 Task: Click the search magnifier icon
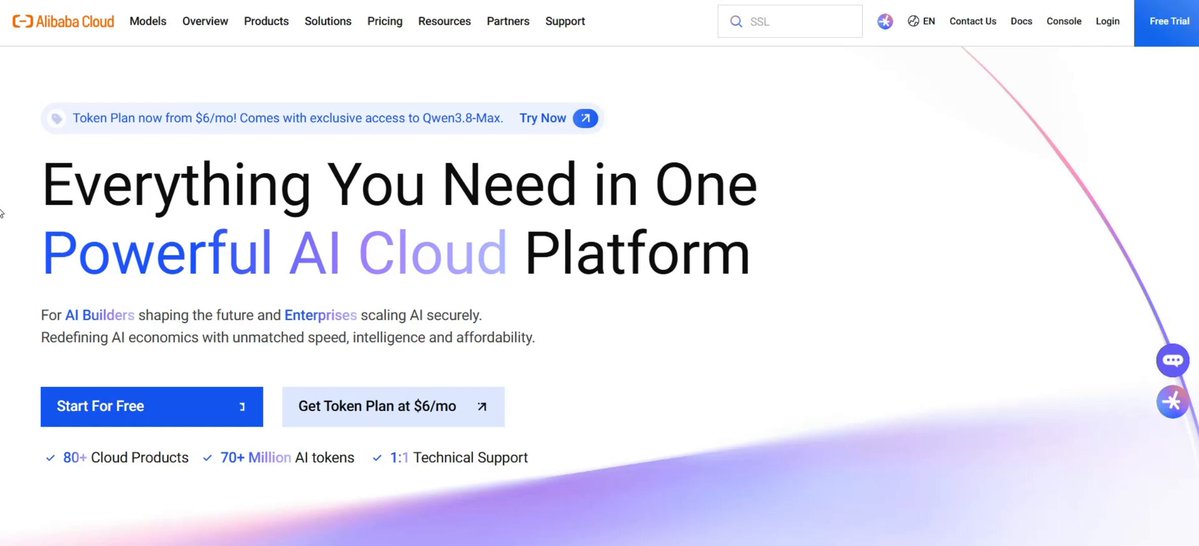point(736,21)
